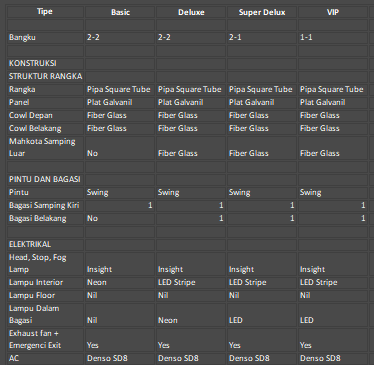Click the Neon cell in Lampu Dalam Bagasi row
The width and height of the screenshot is (374, 365).
click(191, 314)
